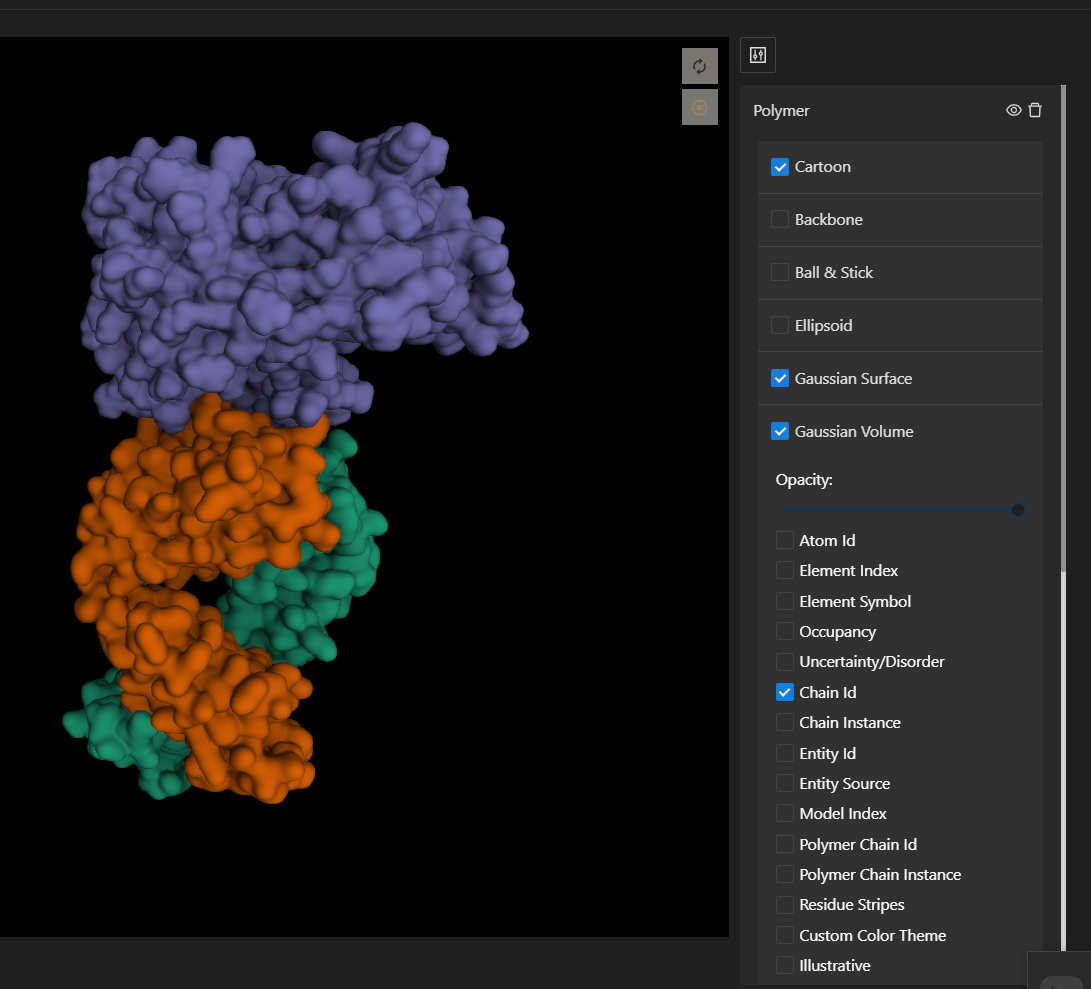Click the Opacity: label

(804, 480)
